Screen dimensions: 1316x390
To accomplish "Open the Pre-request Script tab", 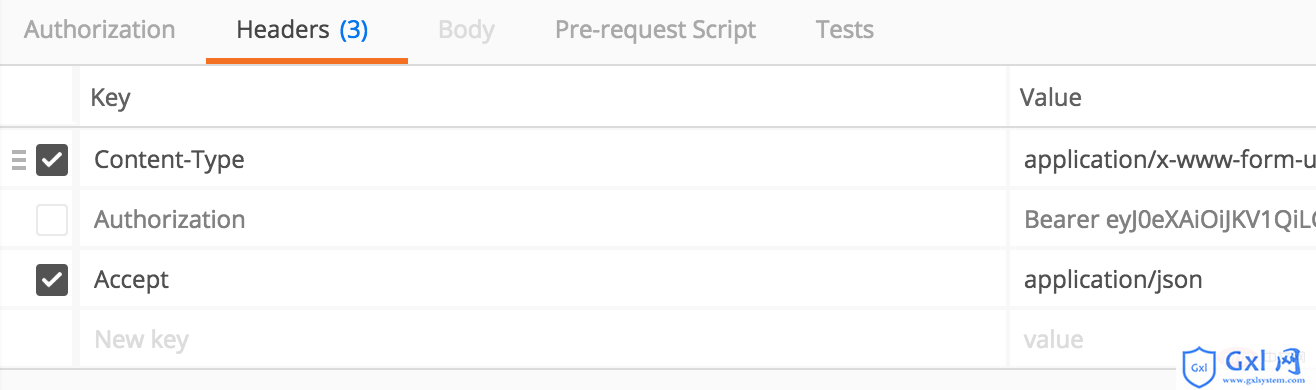I will (656, 30).
